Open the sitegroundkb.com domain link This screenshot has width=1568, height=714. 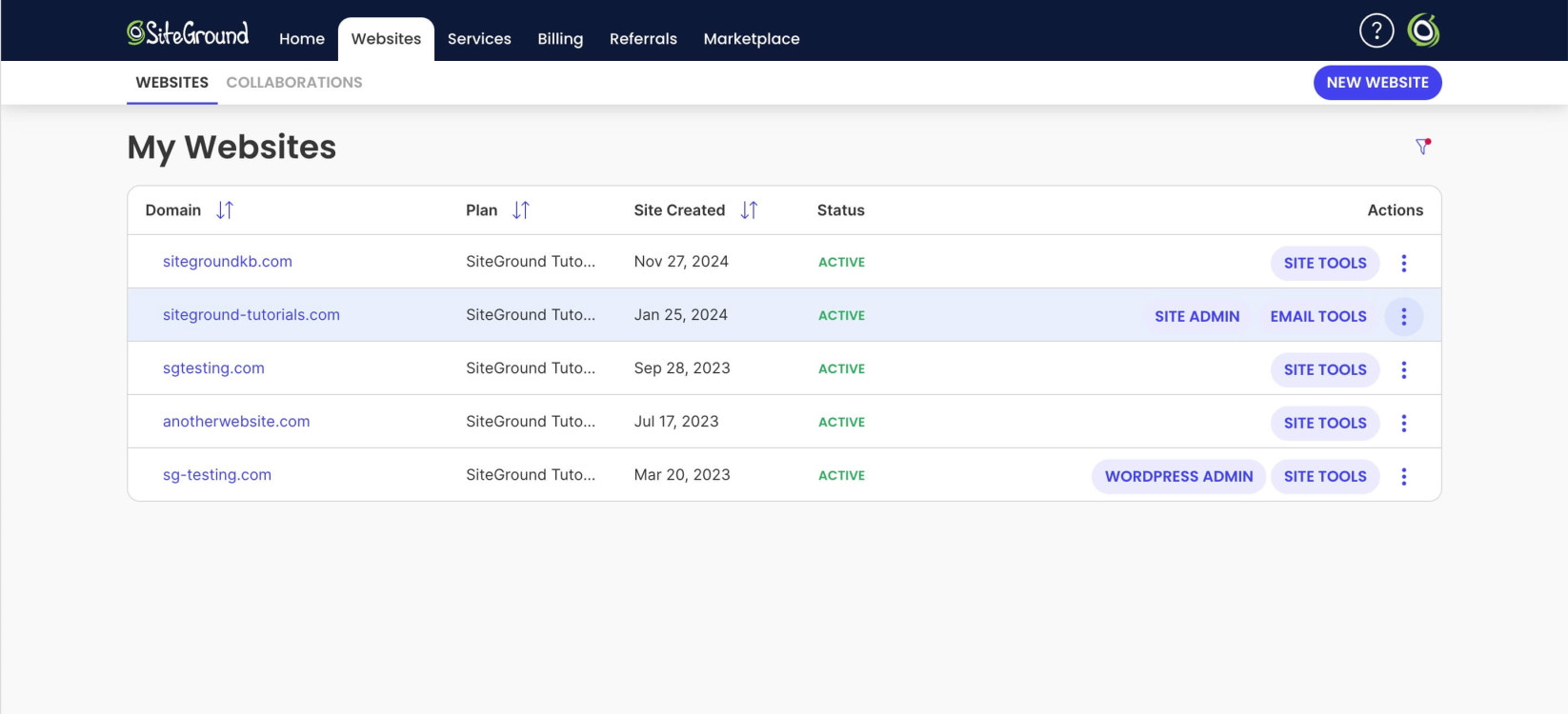coord(228,262)
